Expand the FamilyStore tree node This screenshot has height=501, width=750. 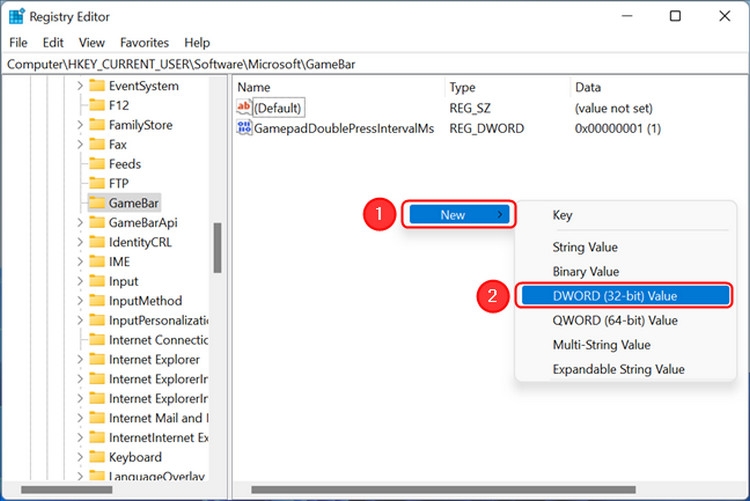(80, 125)
